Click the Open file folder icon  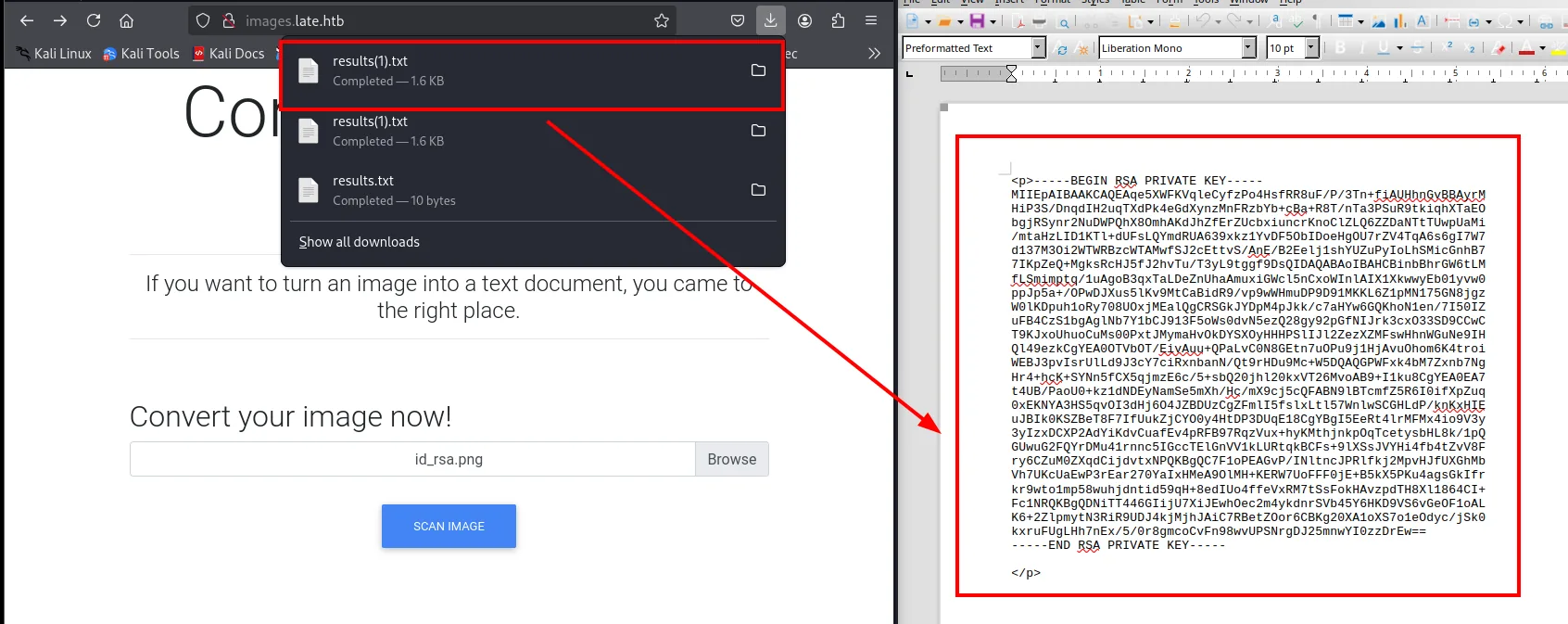[944, 21]
